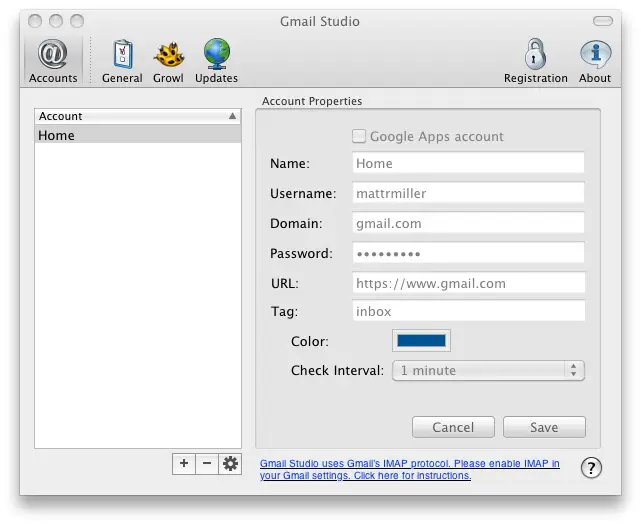Click the Cancel button
The width and height of the screenshot is (641, 525).
coord(453,427)
